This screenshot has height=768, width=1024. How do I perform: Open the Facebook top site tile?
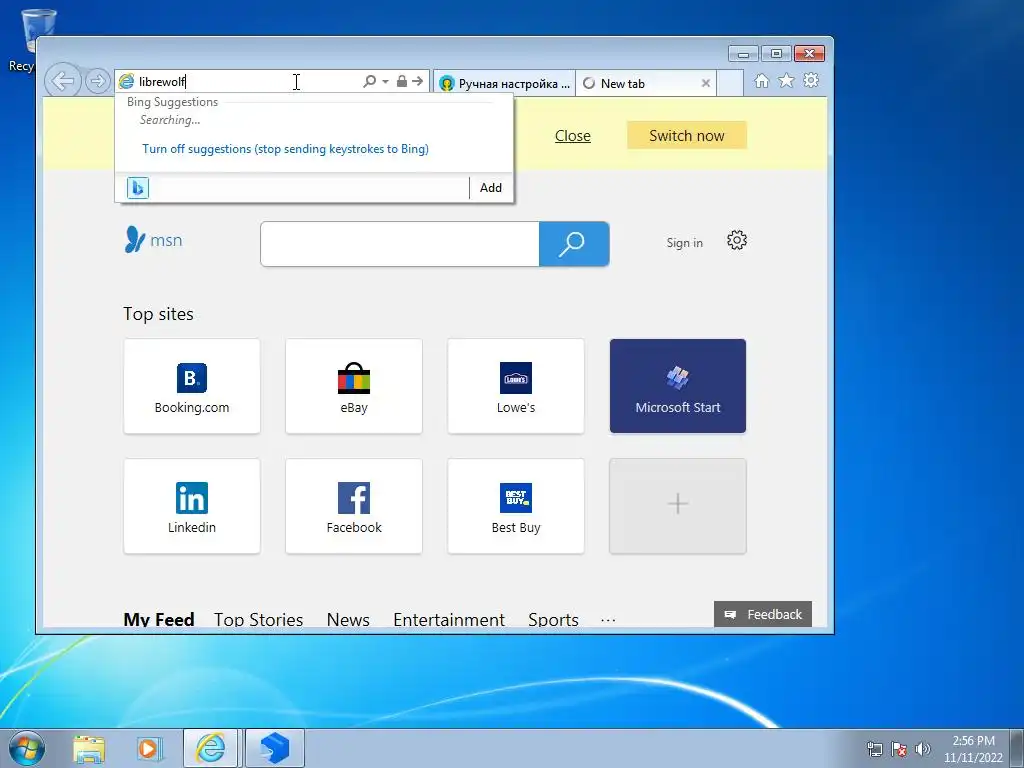[x=354, y=506]
